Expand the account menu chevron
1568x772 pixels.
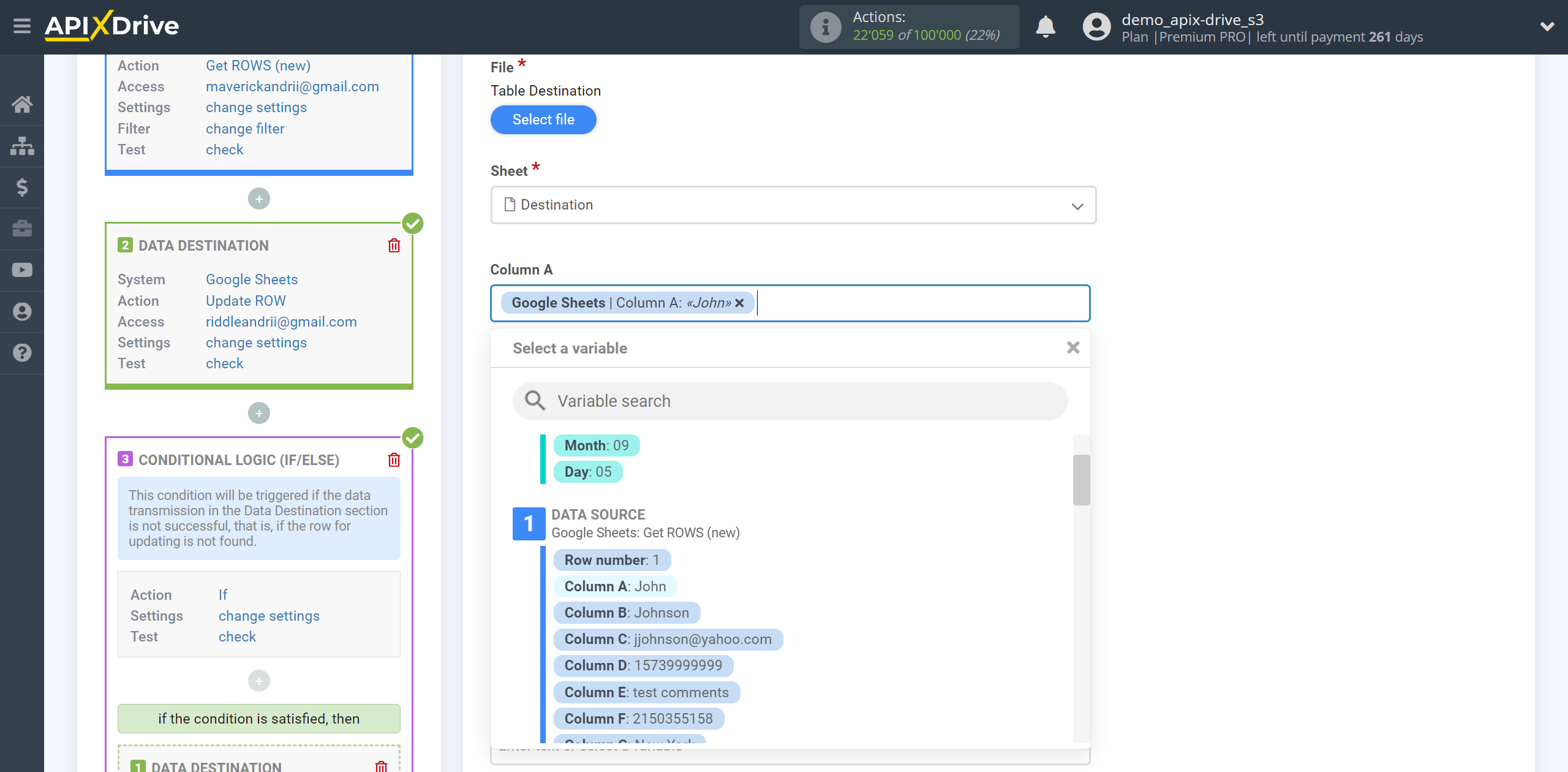click(x=1547, y=27)
